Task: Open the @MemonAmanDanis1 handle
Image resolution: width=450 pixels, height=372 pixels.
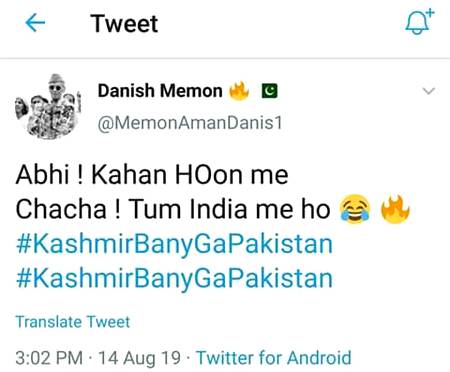Action: [x=190, y=123]
